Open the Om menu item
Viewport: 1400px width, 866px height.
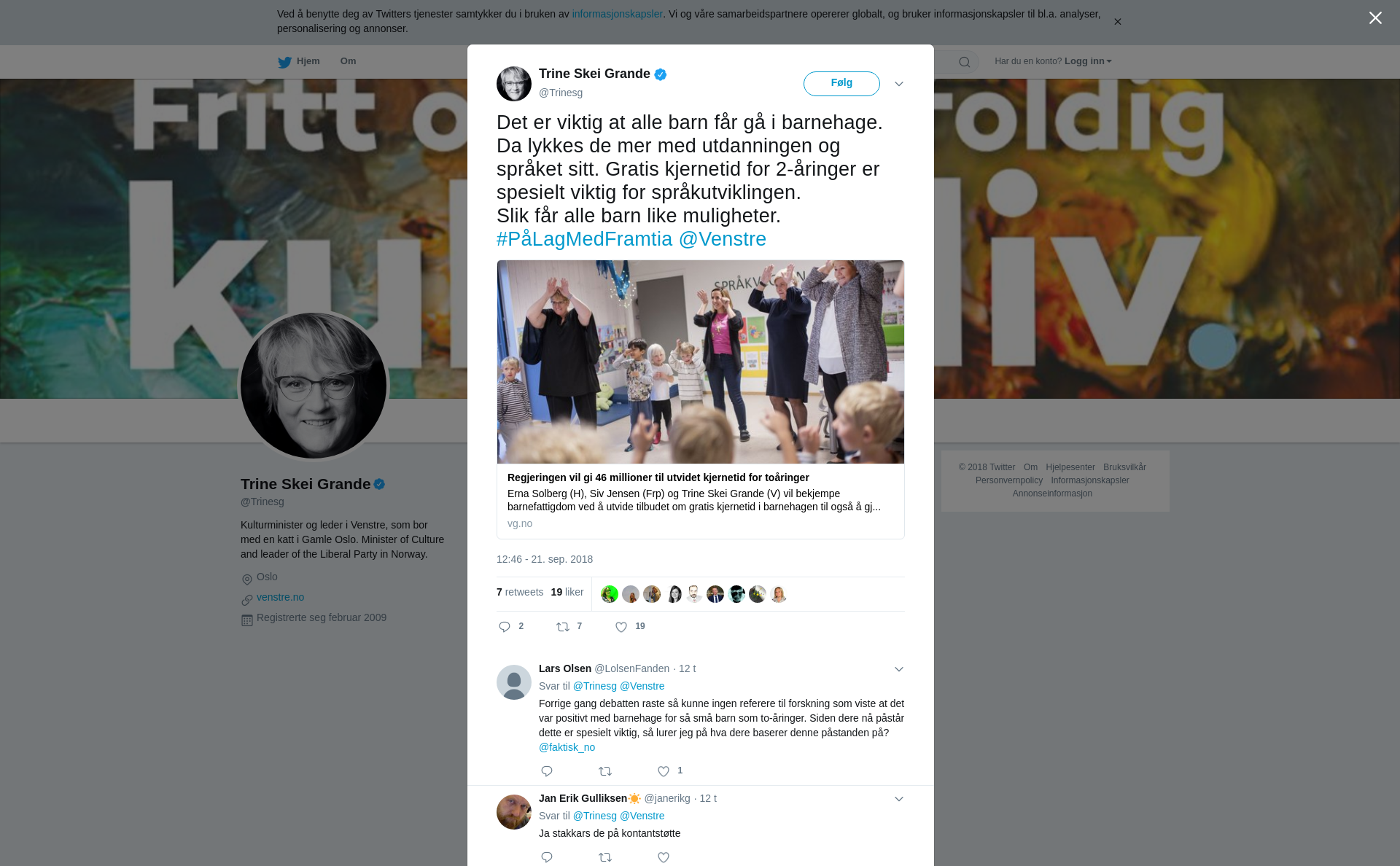[348, 61]
